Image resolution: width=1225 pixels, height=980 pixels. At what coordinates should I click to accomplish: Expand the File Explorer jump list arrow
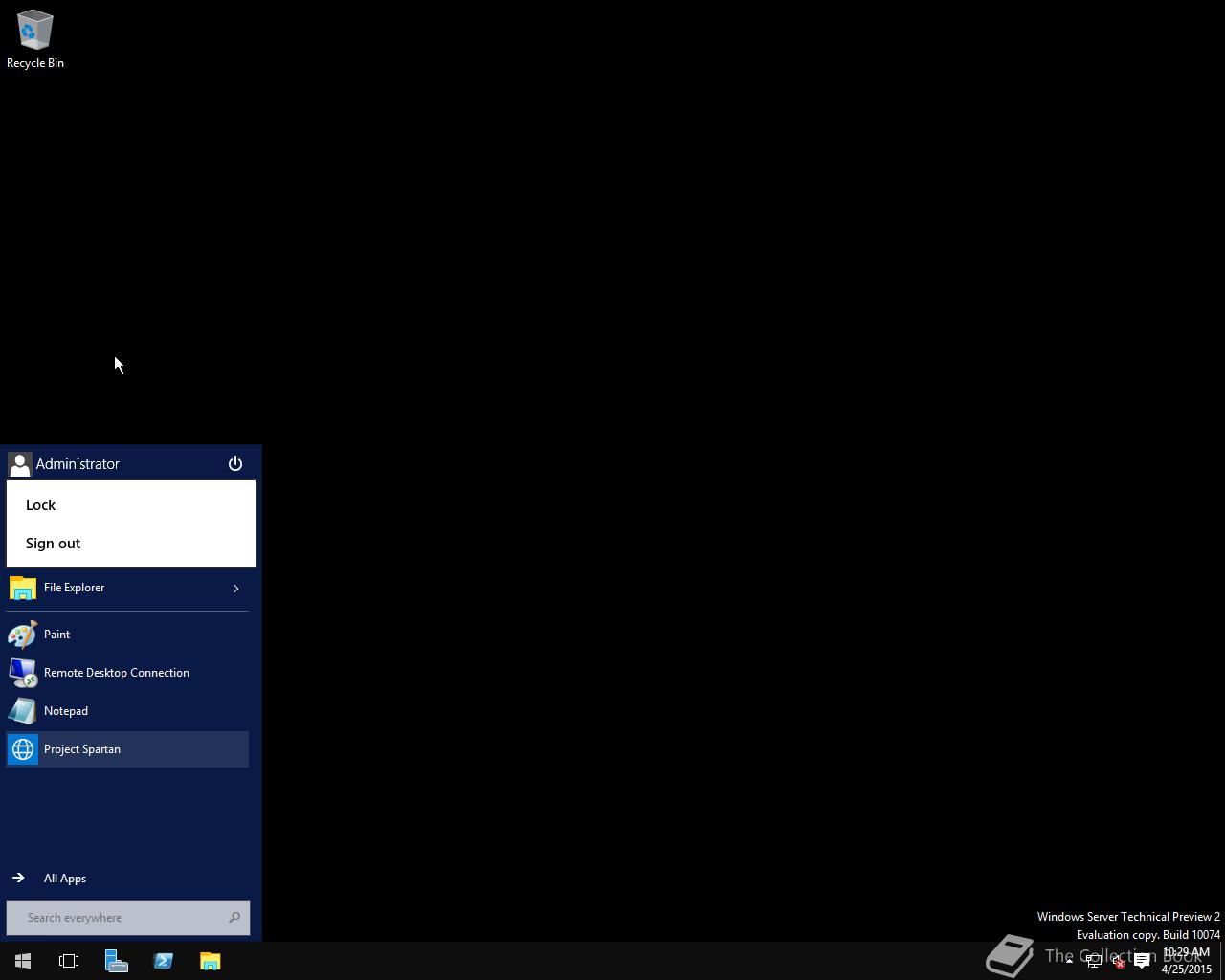tap(235, 588)
